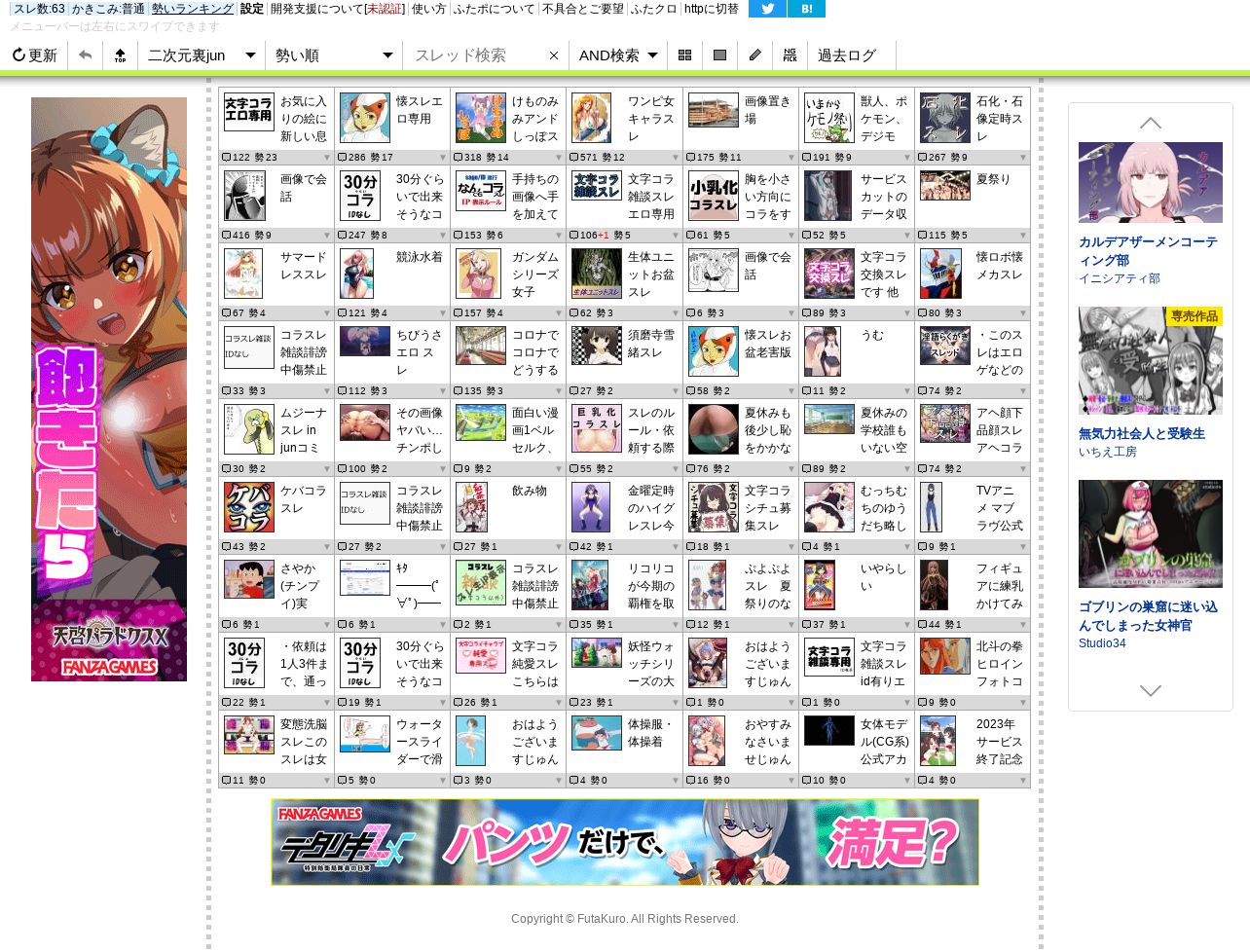Open thread text リコリコが今期の覇権を取

(x=651, y=586)
